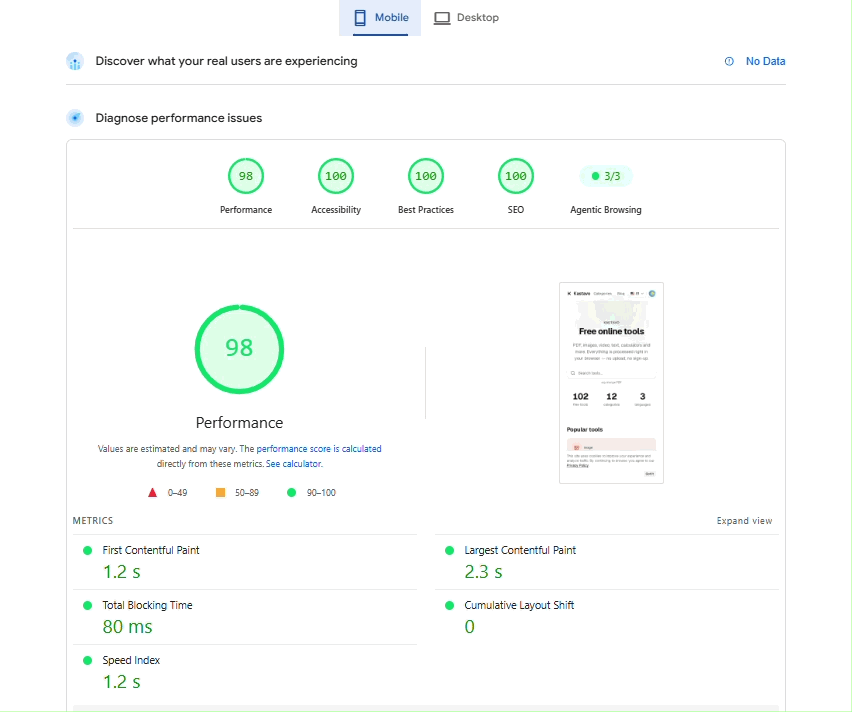Viewport: 852px width, 712px height.
Task: Open the Agentic Browsing 3/3 badge
Action: [606, 176]
